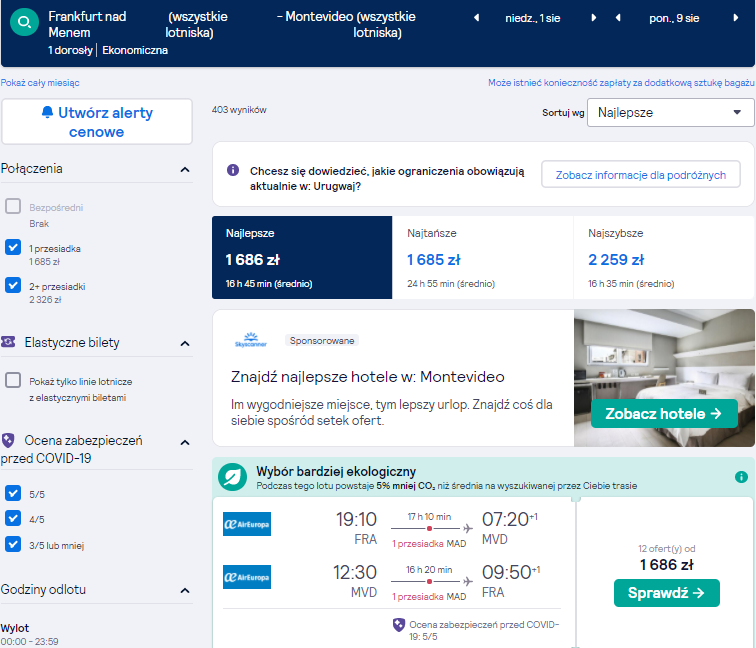Click the green leaf eco icon
This screenshot has width=756, height=648.
[232, 477]
